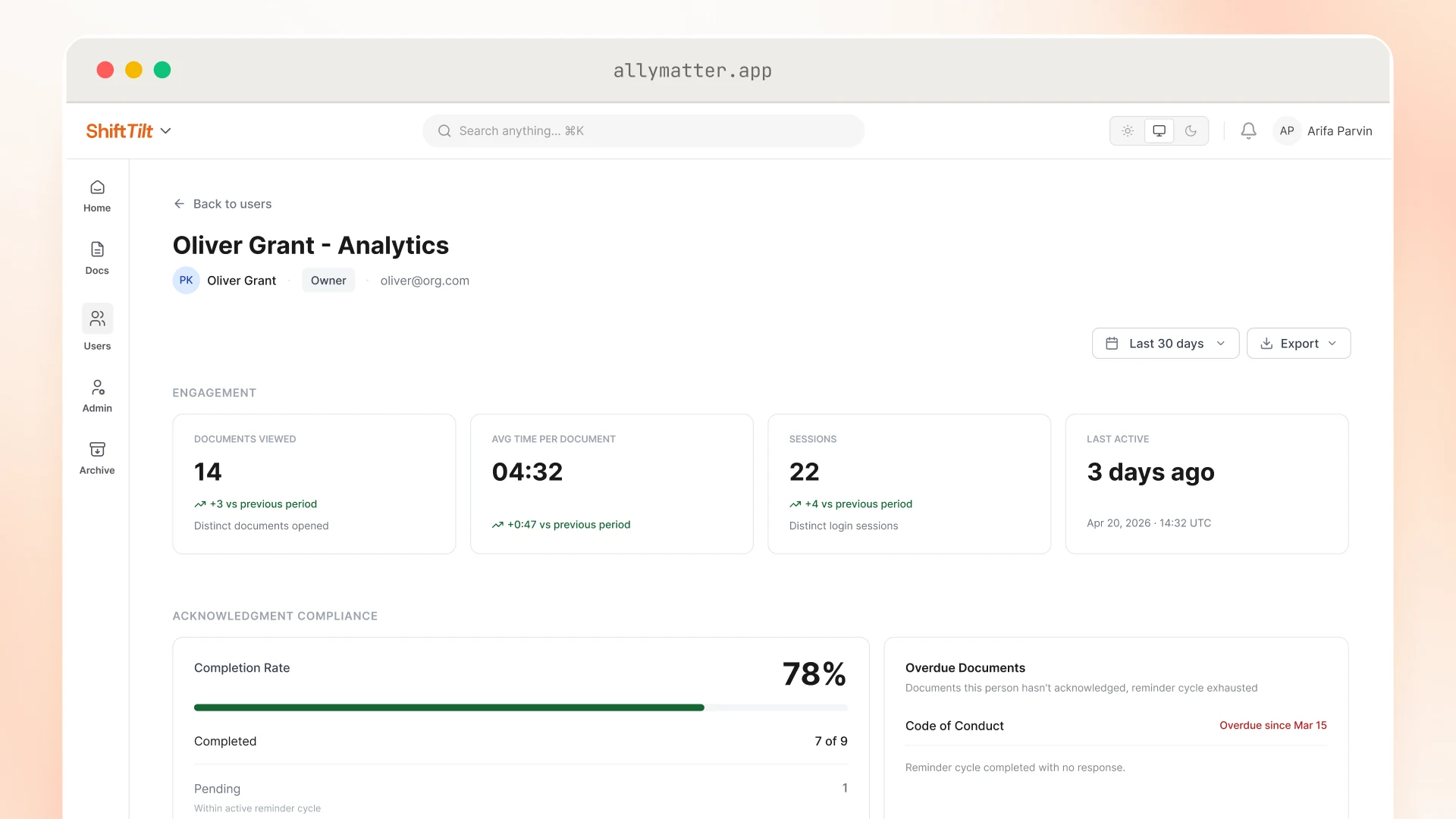
Task: Open the Last 30 days dropdown chevron
Action: 1221,344
